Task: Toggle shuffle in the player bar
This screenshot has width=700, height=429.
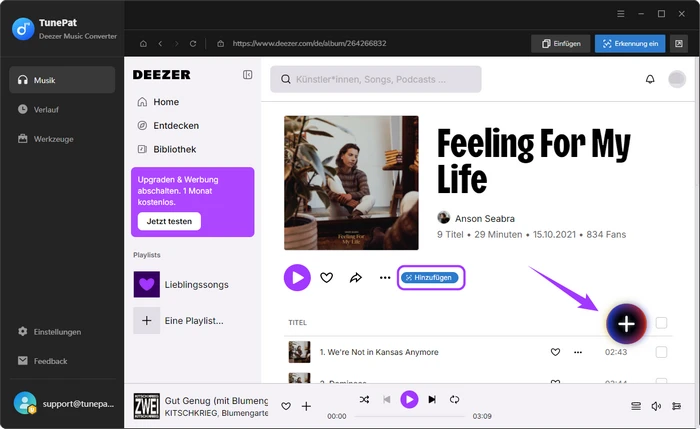Action: tap(364, 400)
